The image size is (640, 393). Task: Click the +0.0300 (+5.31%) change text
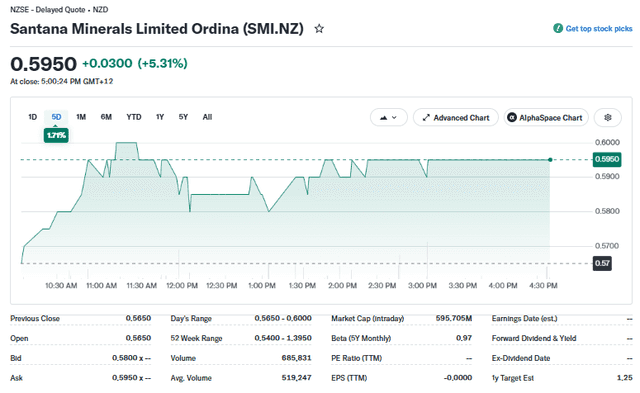point(135,63)
